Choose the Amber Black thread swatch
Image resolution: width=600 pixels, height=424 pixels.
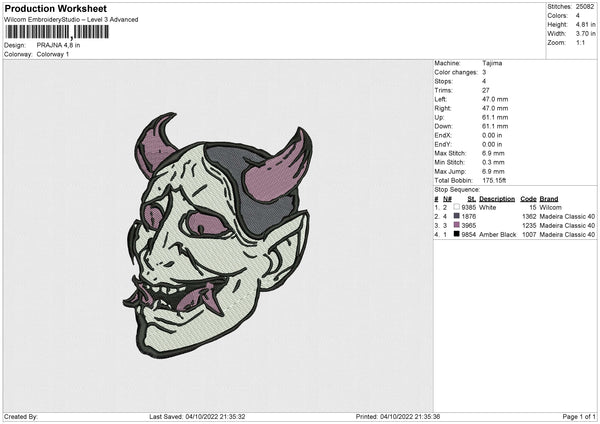click(x=456, y=234)
